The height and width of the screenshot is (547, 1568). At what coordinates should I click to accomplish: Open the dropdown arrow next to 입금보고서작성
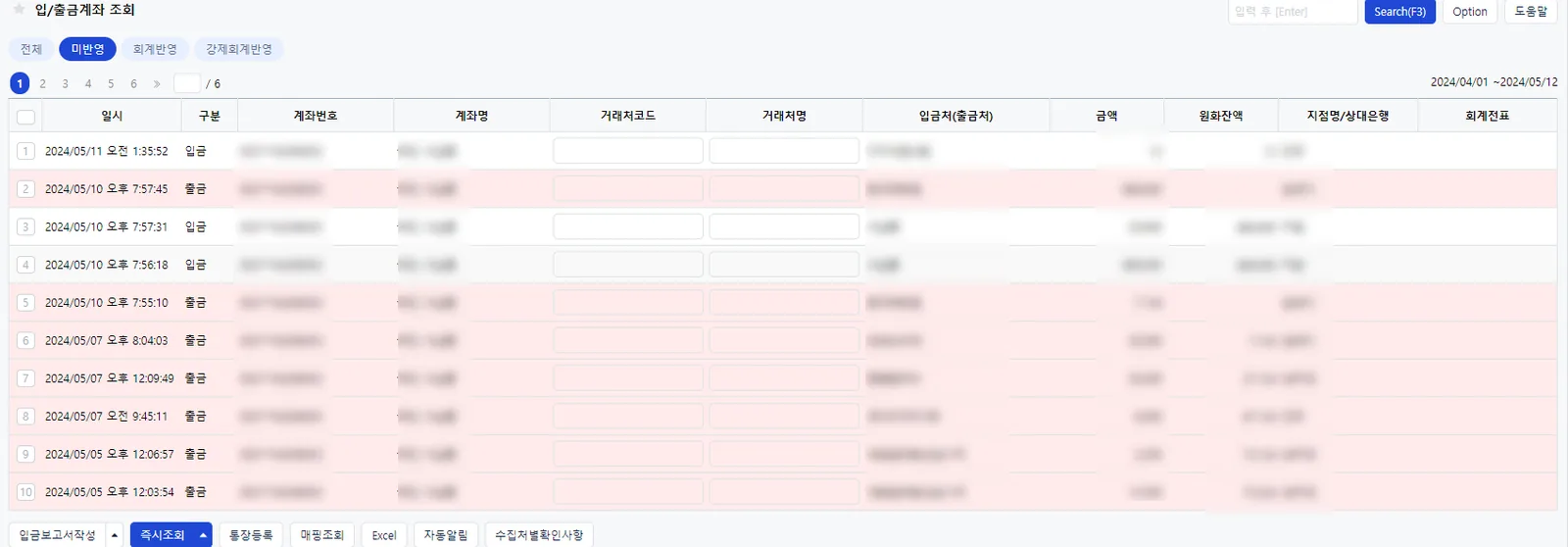(115, 535)
